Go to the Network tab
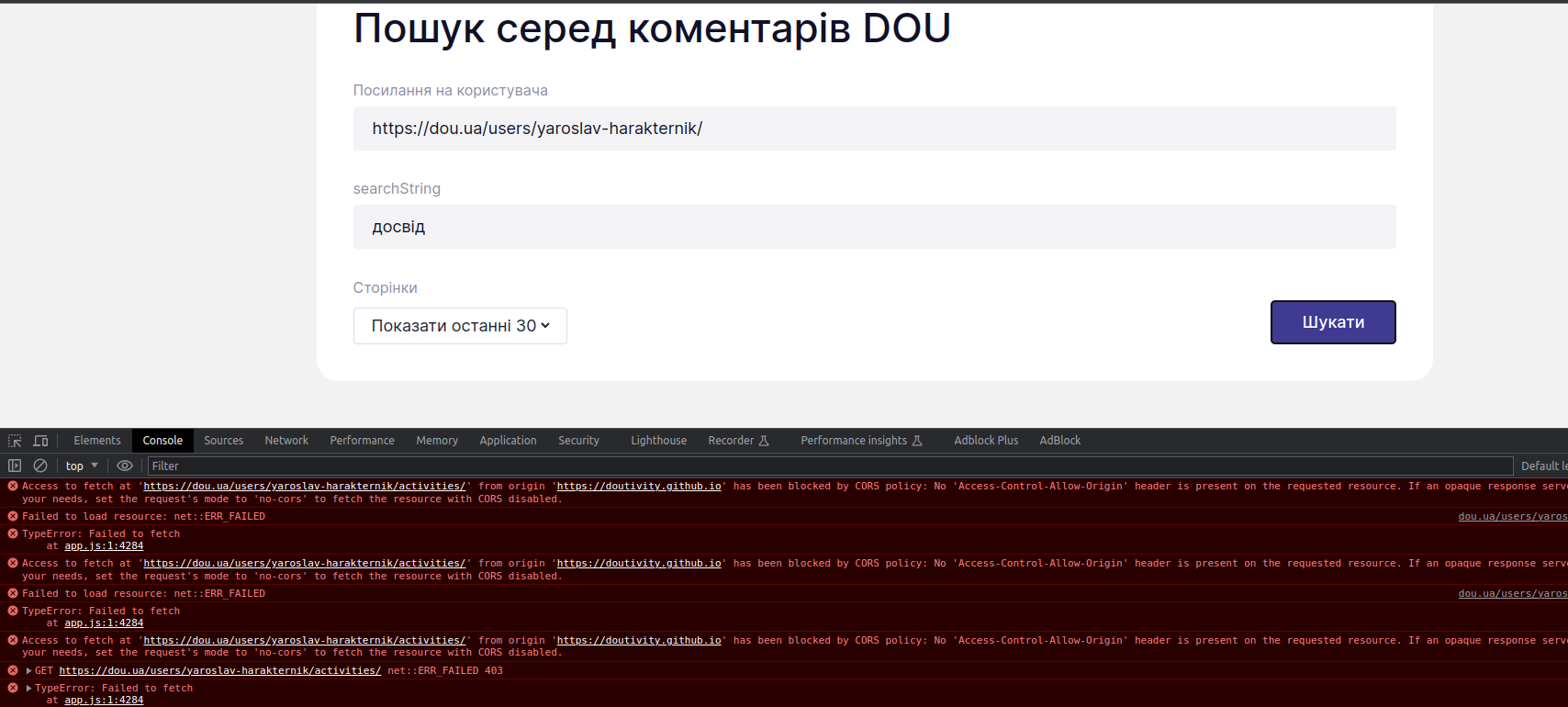The image size is (1568, 707). (x=286, y=441)
